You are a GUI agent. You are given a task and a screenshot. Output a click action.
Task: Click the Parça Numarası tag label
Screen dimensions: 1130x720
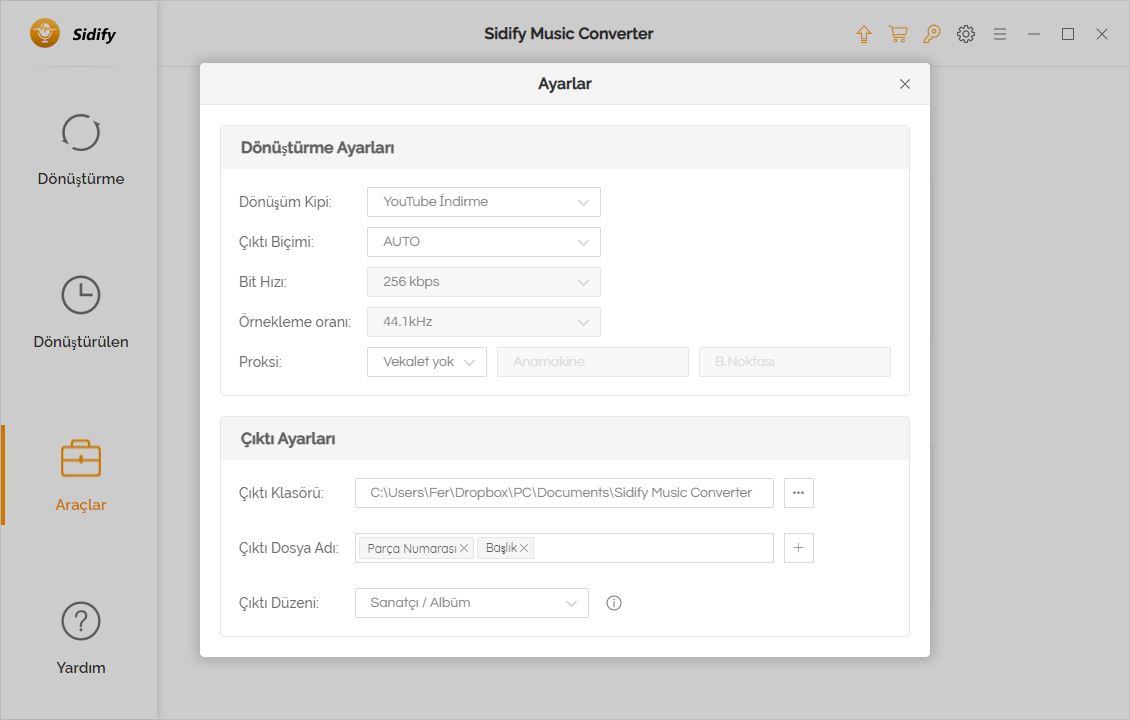click(x=411, y=548)
